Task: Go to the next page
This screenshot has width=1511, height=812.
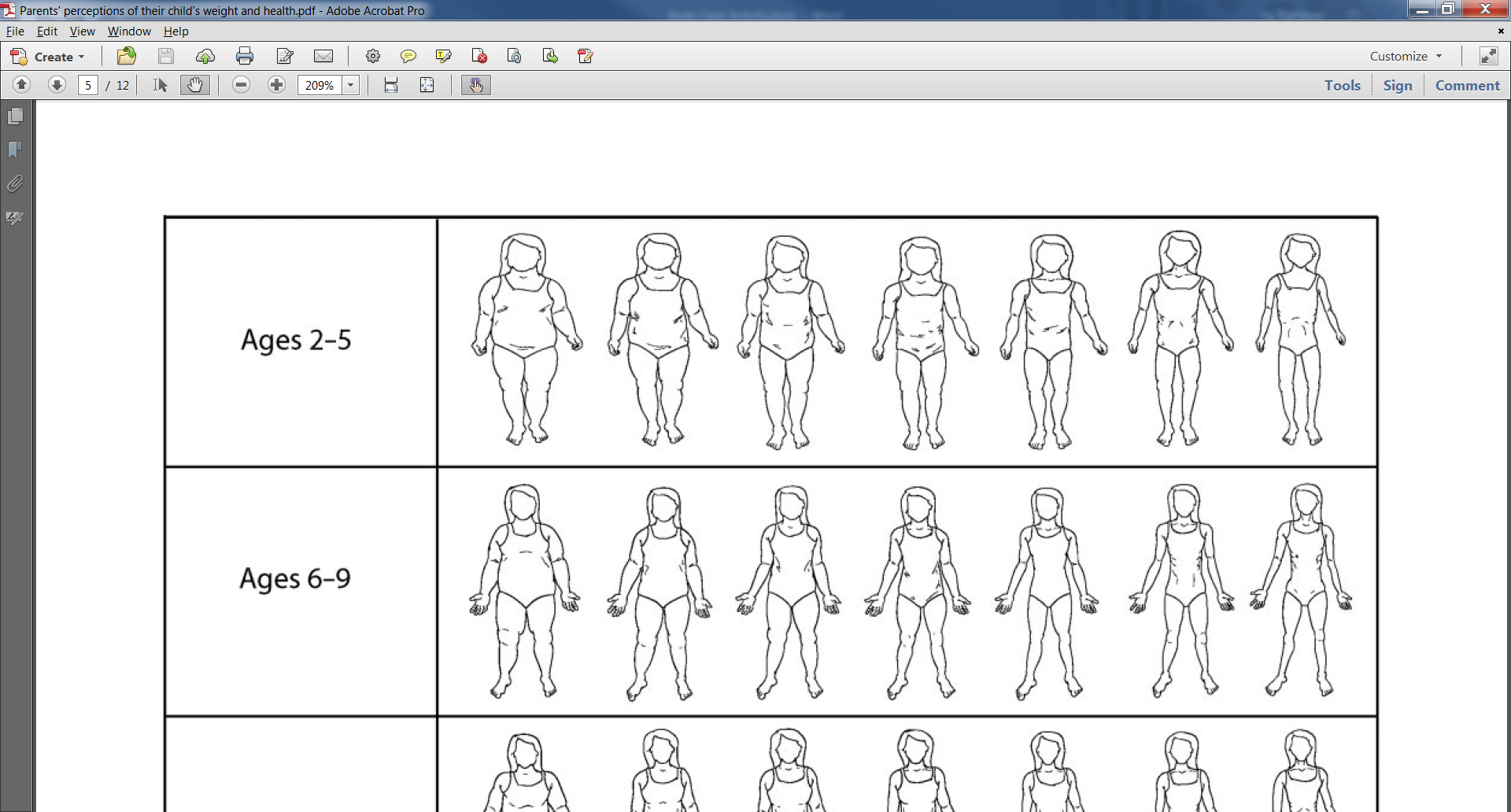Action: click(x=57, y=85)
